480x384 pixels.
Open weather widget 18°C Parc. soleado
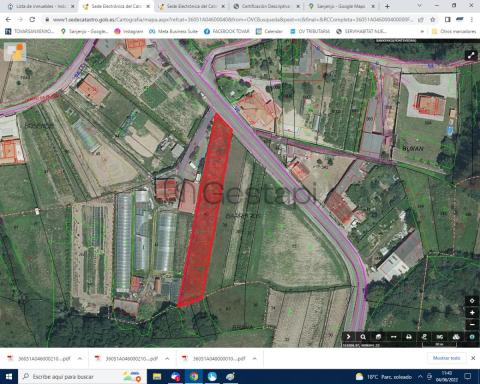tap(383, 377)
